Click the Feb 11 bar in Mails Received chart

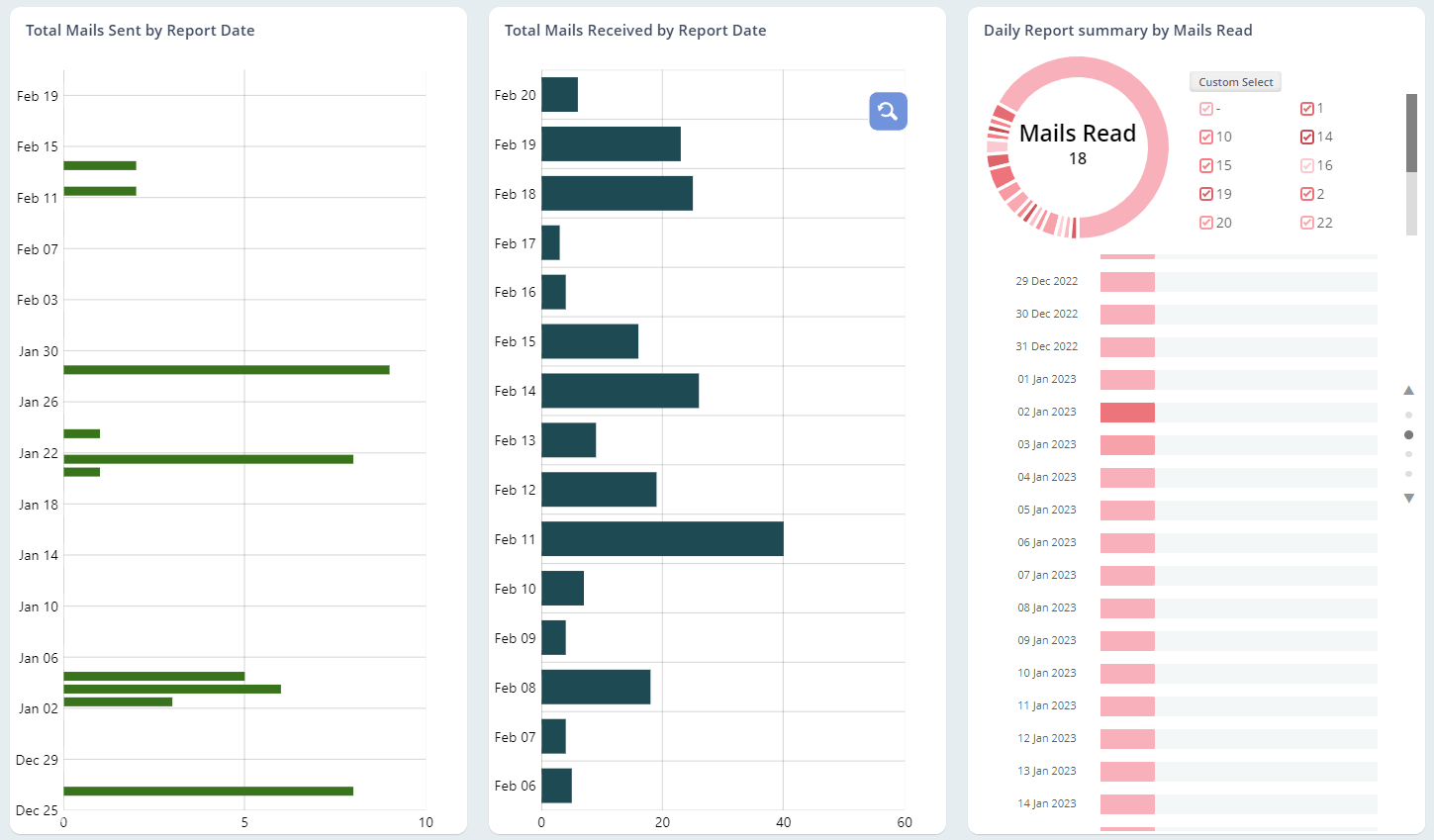coord(661,539)
